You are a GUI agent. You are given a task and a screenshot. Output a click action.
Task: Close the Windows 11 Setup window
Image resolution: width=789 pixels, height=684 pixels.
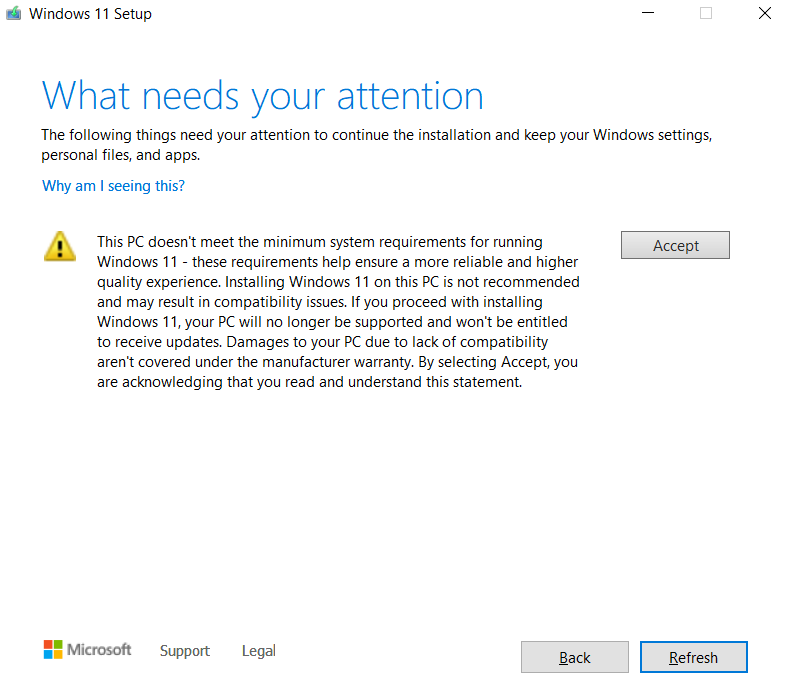point(765,13)
